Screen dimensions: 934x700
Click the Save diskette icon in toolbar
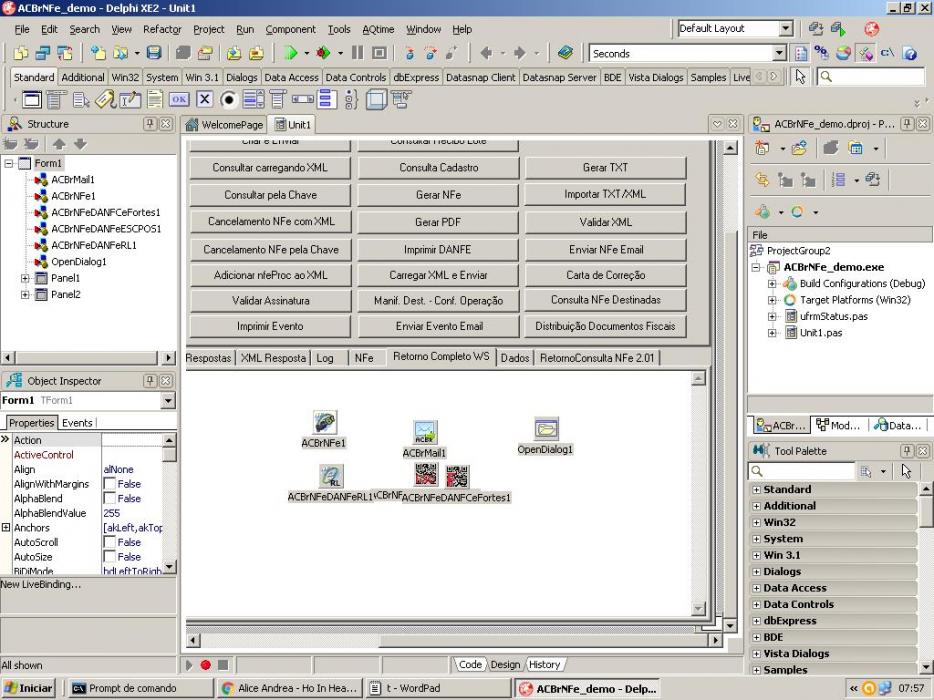coord(154,54)
